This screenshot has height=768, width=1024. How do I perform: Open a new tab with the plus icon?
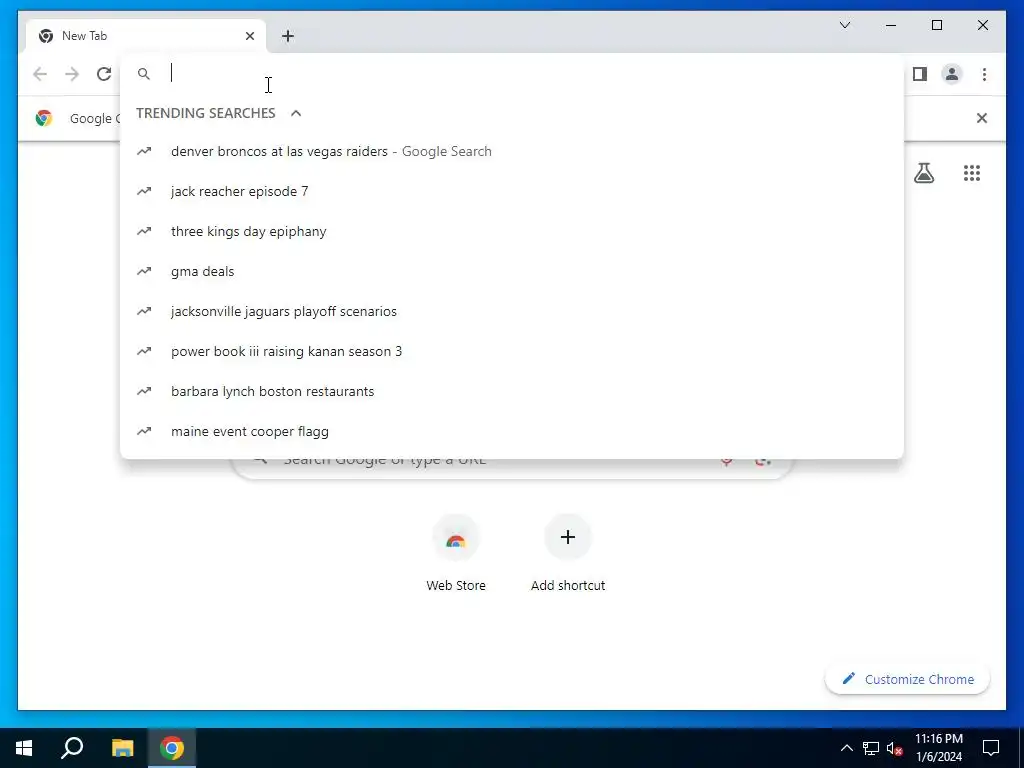click(x=288, y=36)
